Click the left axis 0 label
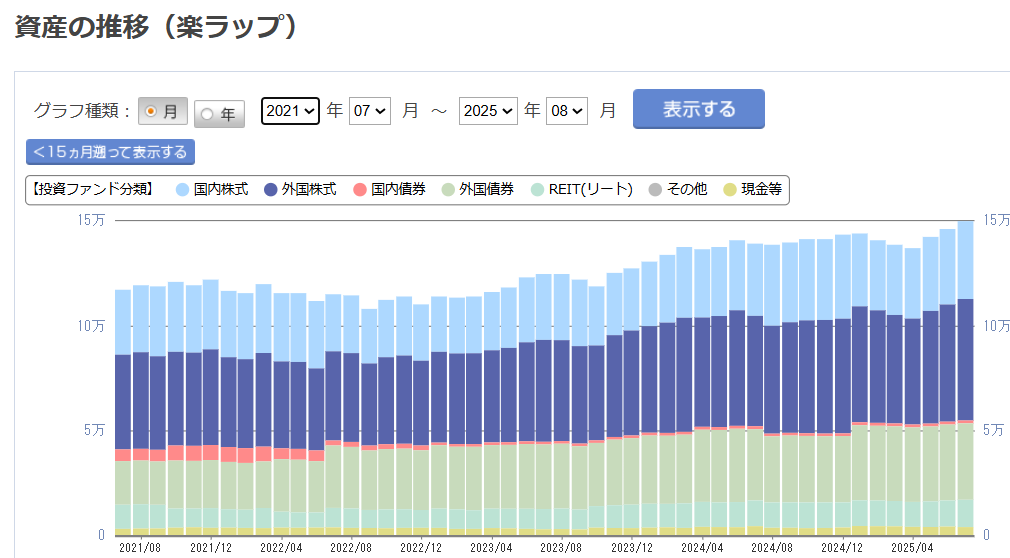The height and width of the screenshot is (558, 1010). click(x=101, y=535)
